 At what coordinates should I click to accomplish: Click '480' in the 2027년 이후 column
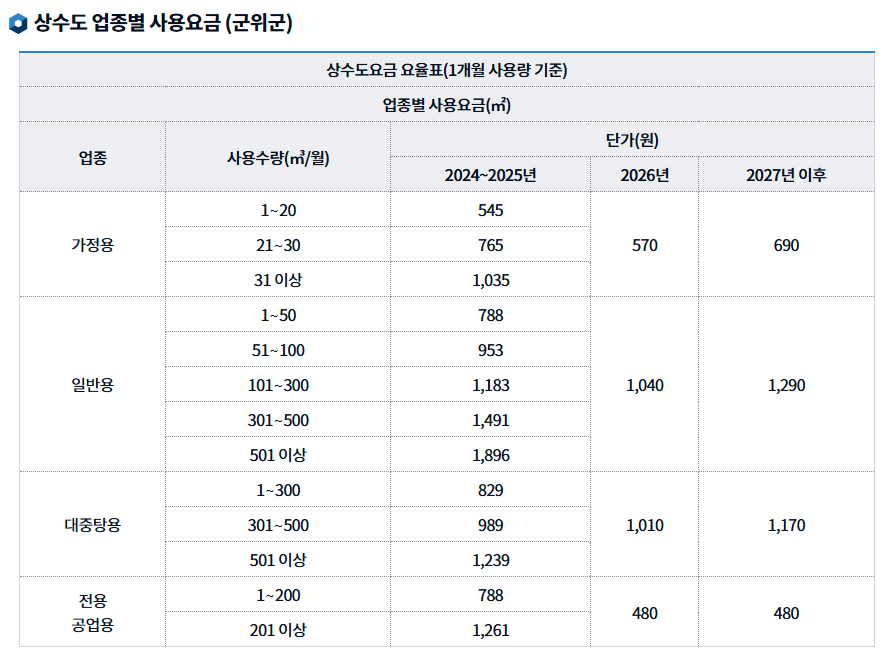[786, 613]
